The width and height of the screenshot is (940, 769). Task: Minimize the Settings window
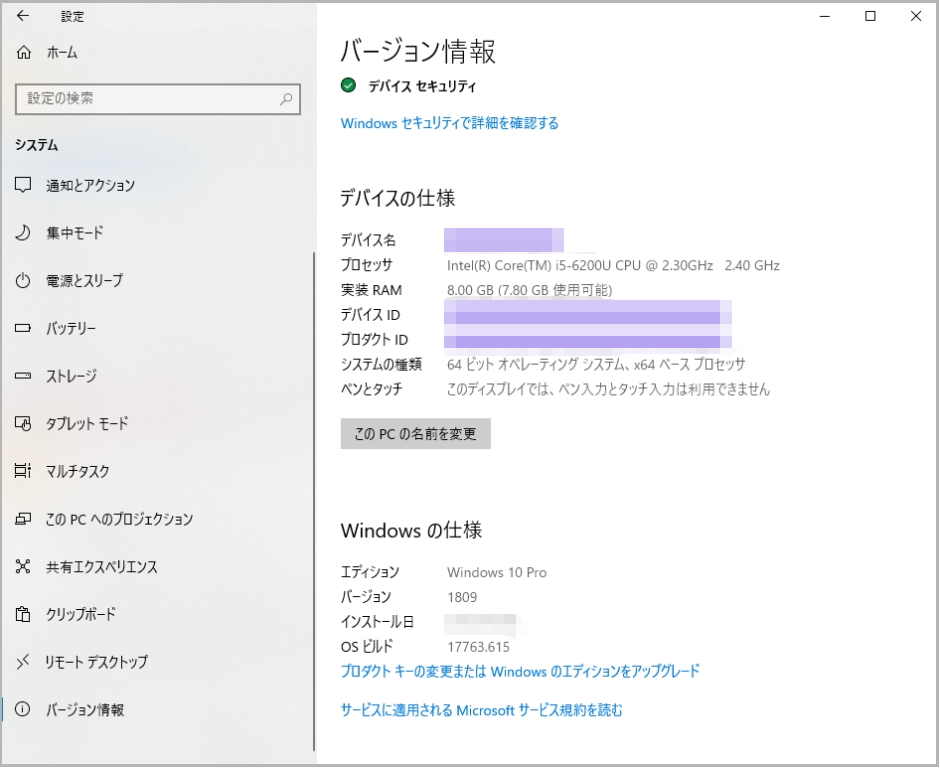coord(825,16)
